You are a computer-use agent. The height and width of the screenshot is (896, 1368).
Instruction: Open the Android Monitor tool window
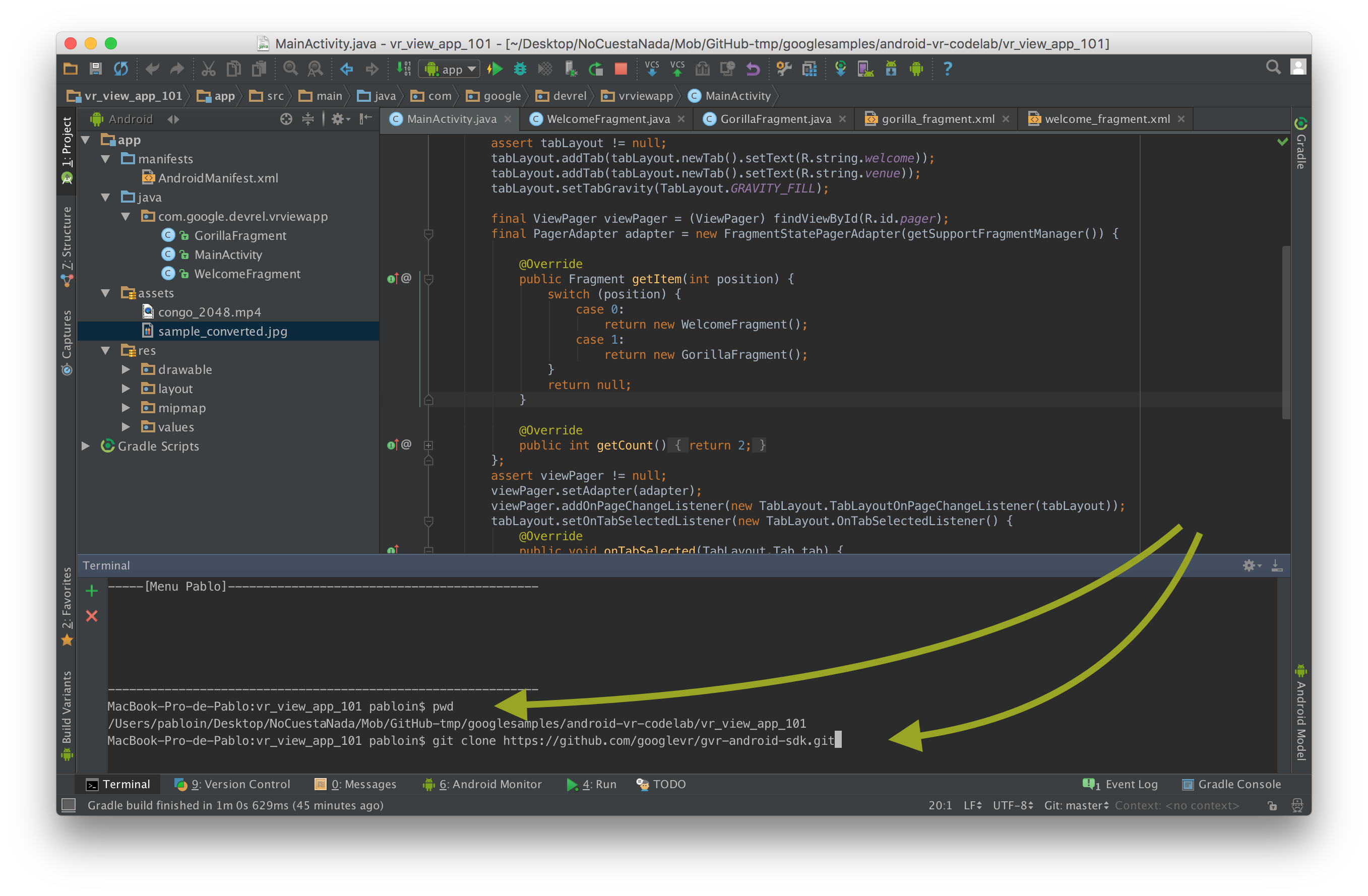pyautogui.click(x=482, y=784)
